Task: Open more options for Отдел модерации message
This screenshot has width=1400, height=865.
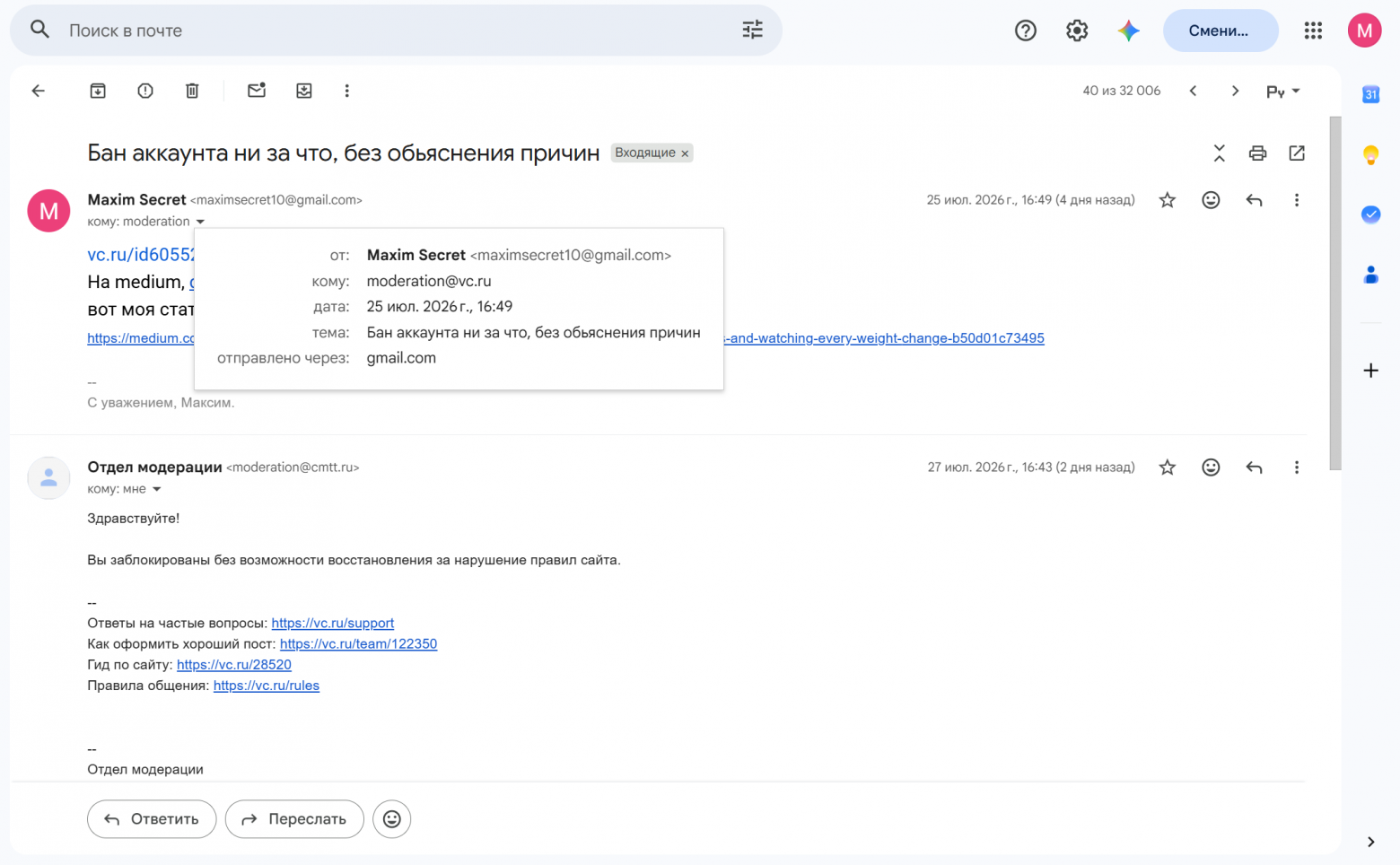Action: [x=1297, y=467]
